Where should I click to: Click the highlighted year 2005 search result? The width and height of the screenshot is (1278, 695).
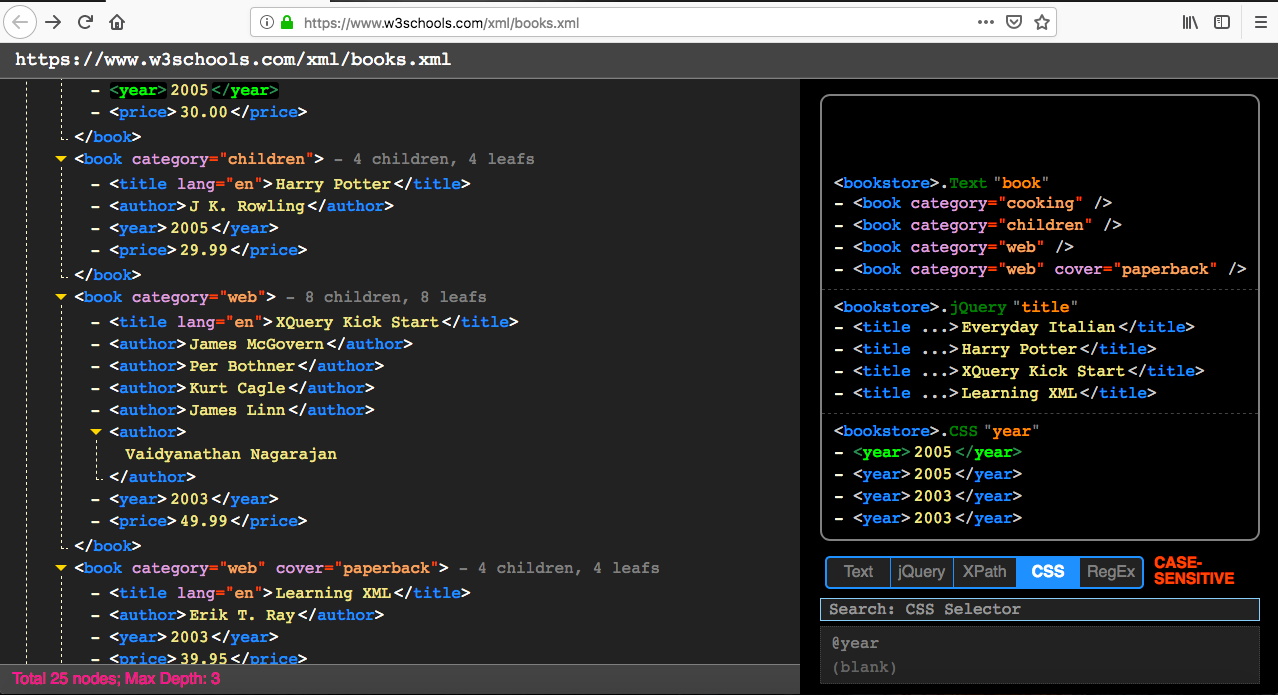(938, 452)
